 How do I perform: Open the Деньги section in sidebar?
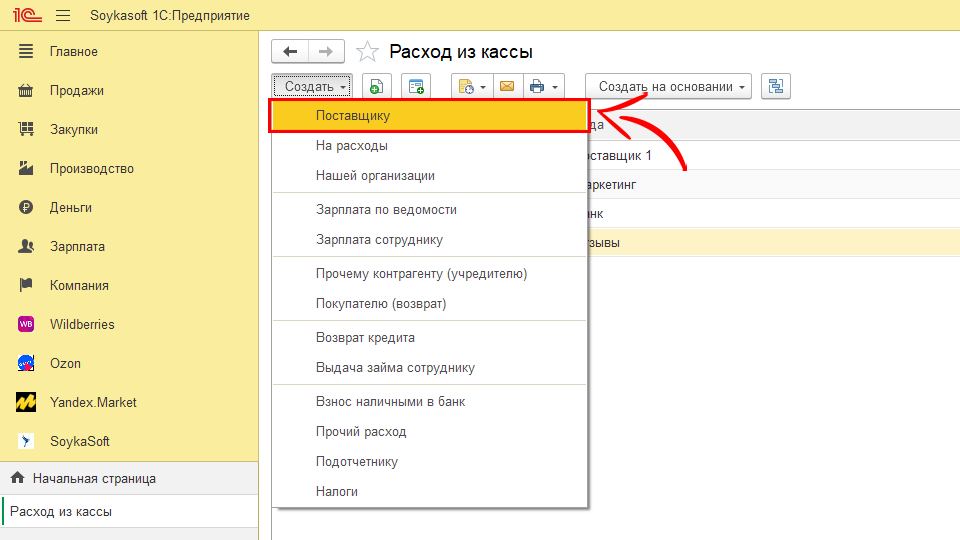click(70, 207)
